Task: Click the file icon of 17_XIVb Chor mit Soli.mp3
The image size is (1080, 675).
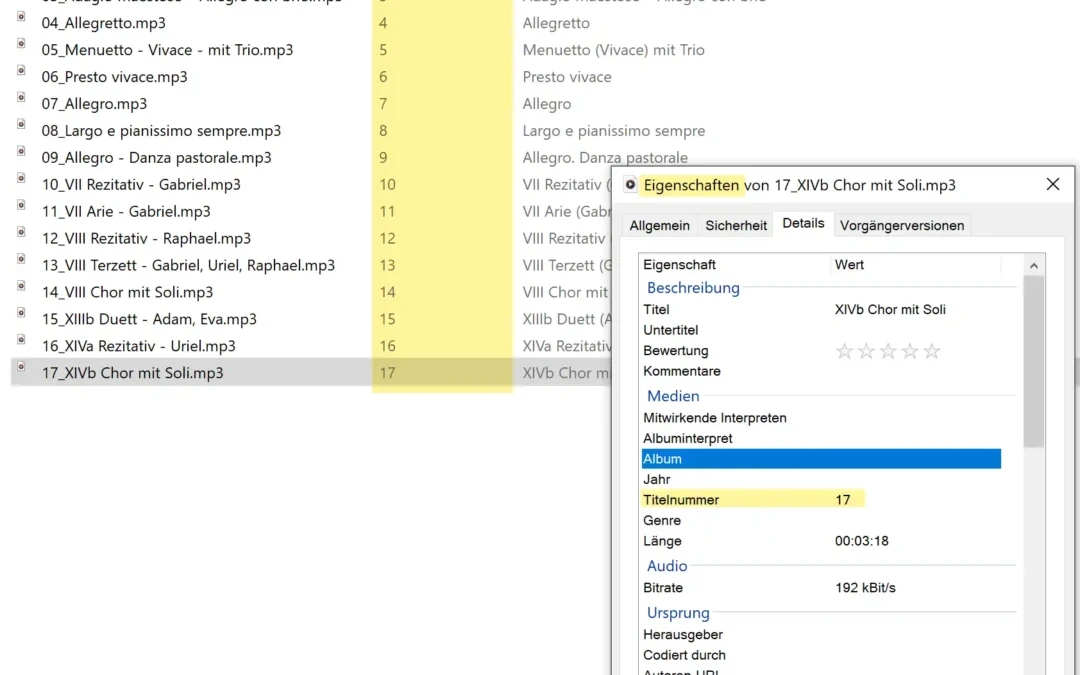Action: [20, 369]
